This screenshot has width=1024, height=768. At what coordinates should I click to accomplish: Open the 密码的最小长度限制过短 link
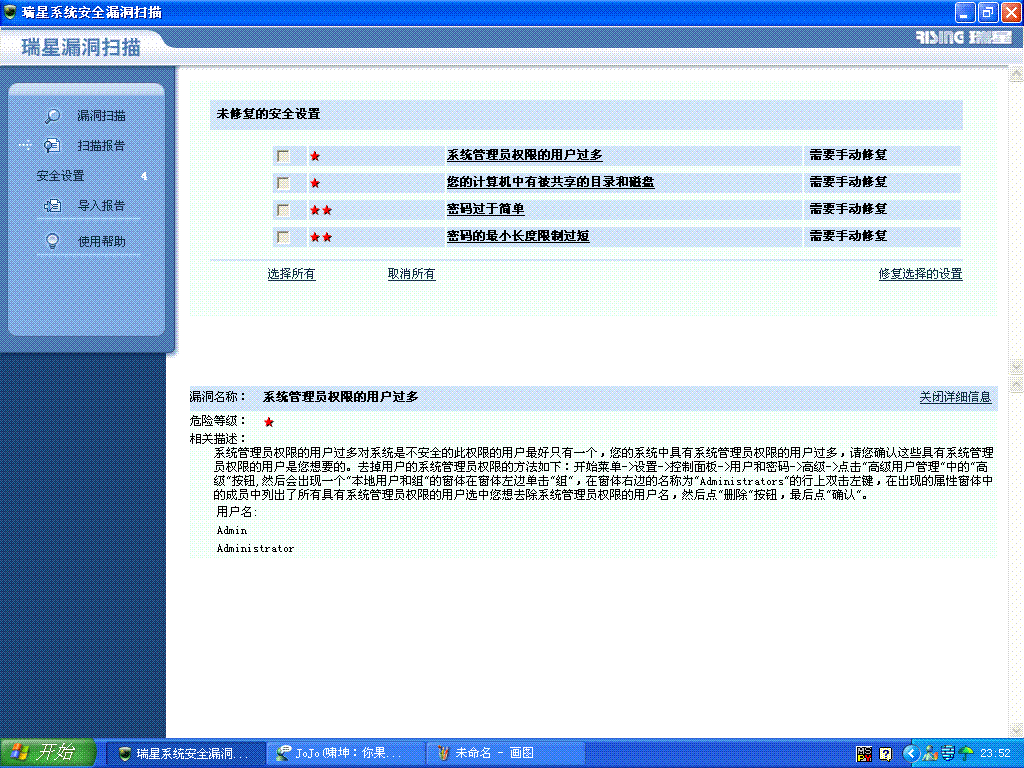tap(518, 236)
